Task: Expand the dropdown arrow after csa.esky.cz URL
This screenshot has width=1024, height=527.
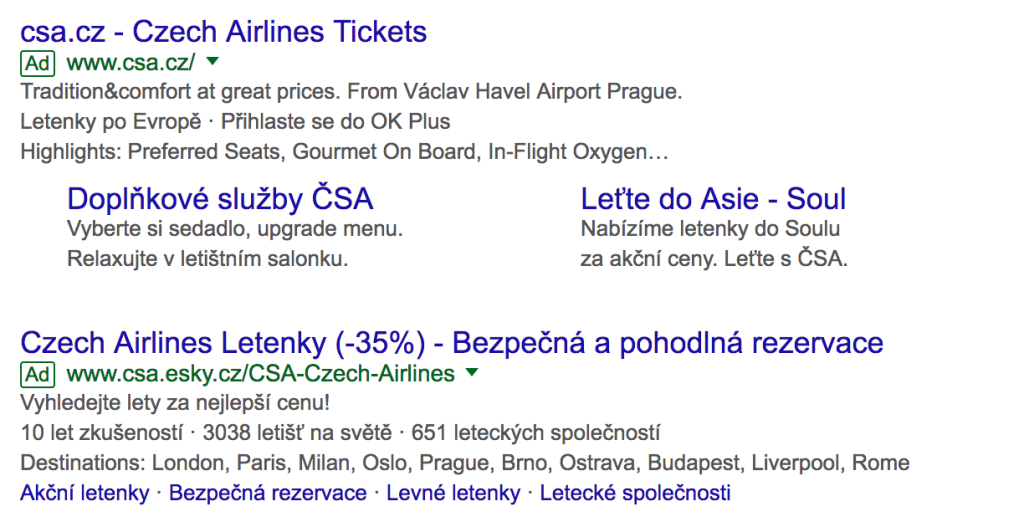Action: 472,372
